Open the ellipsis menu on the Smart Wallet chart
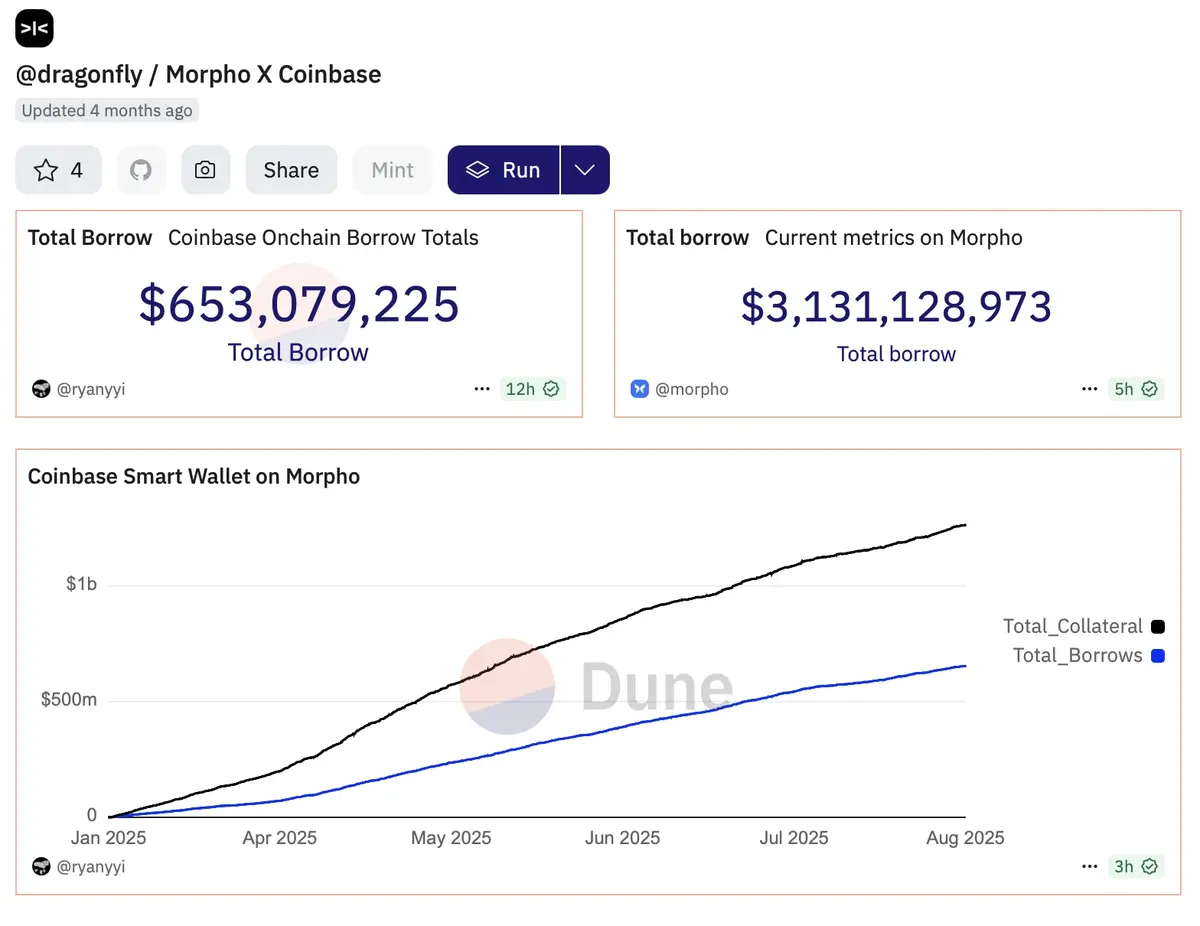Screen dimensions: 1200x926 pos(1089,866)
